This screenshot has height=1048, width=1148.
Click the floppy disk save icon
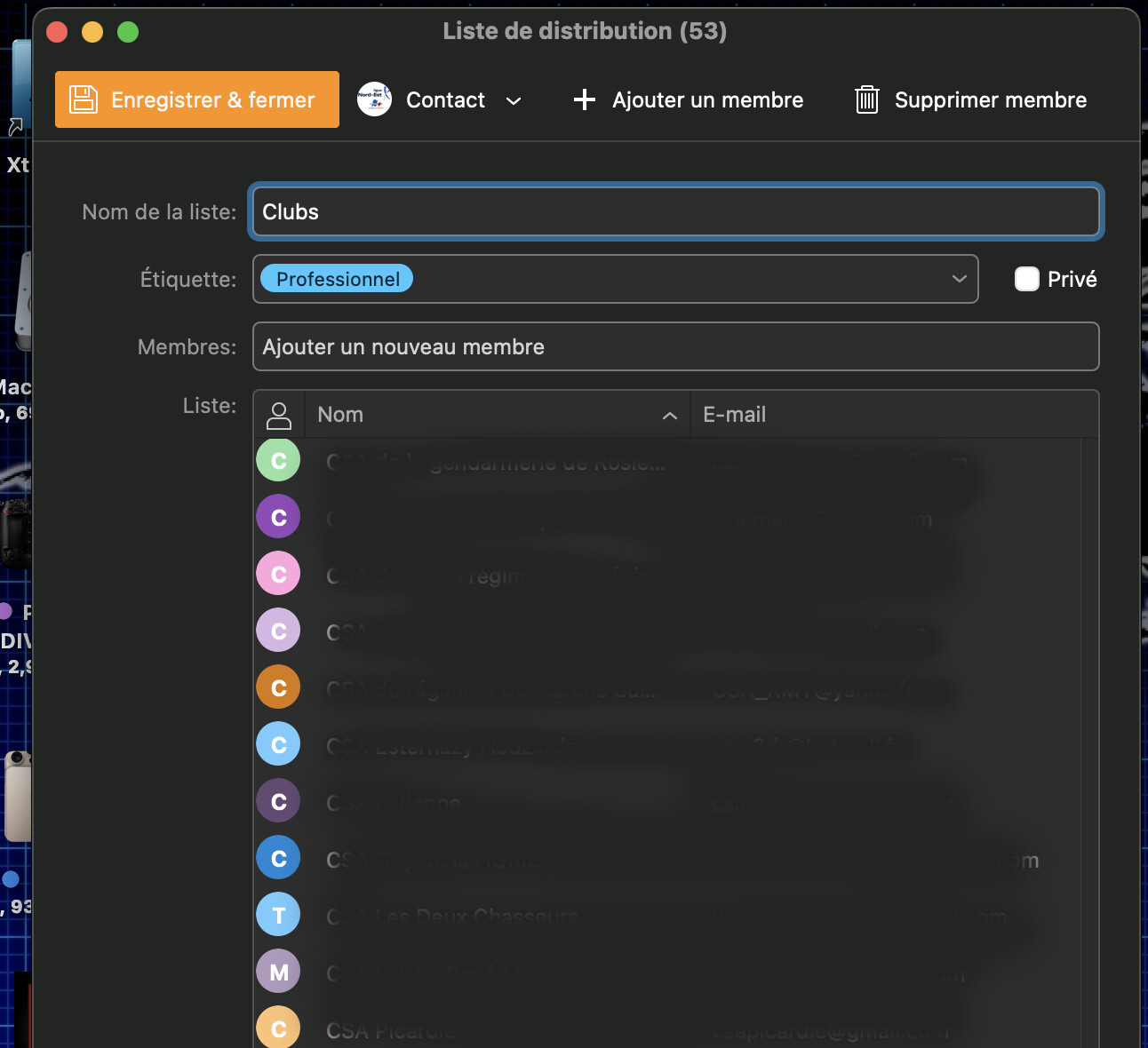click(x=84, y=99)
